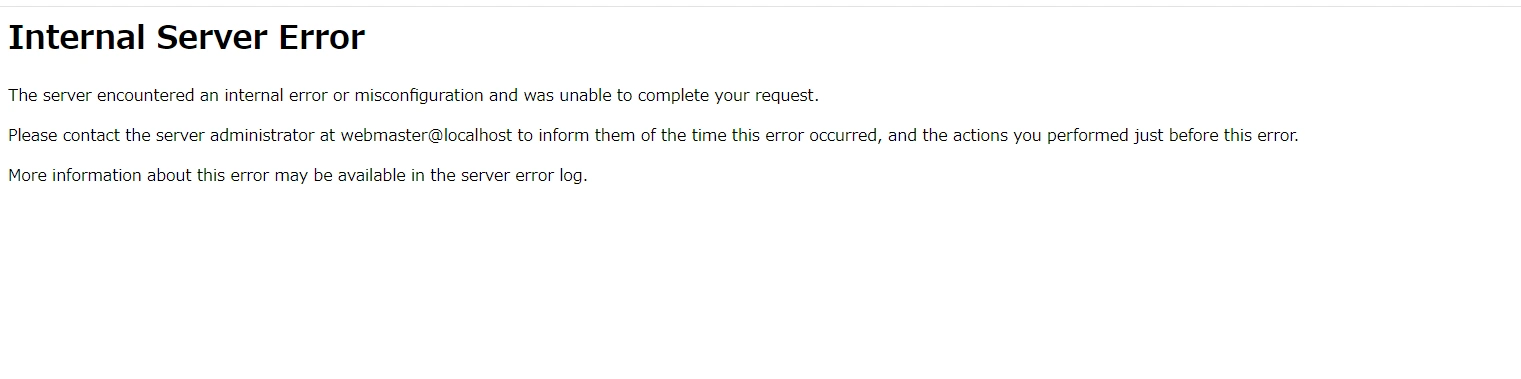1521x379 pixels.
Task: Click the words "actions you performed"
Action: [x=1039, y=136]
